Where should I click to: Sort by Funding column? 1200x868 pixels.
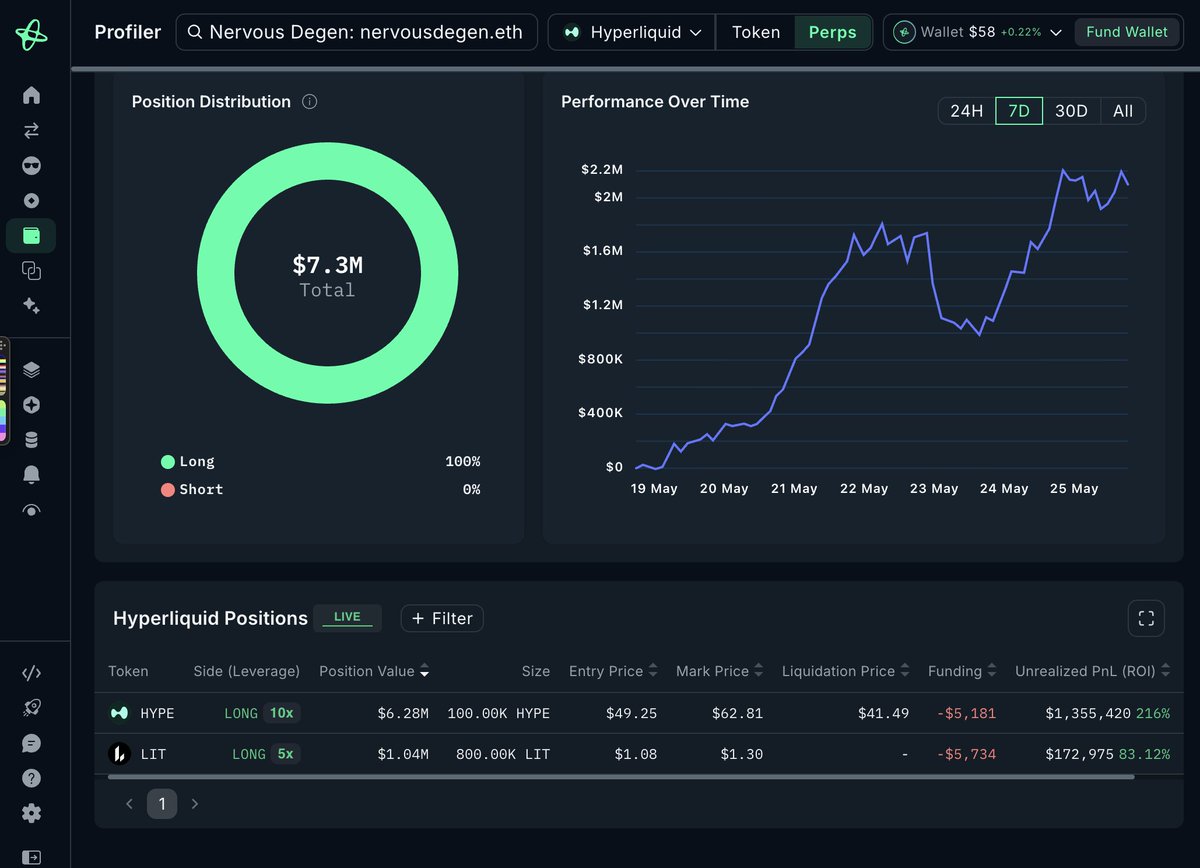(962, 671)
